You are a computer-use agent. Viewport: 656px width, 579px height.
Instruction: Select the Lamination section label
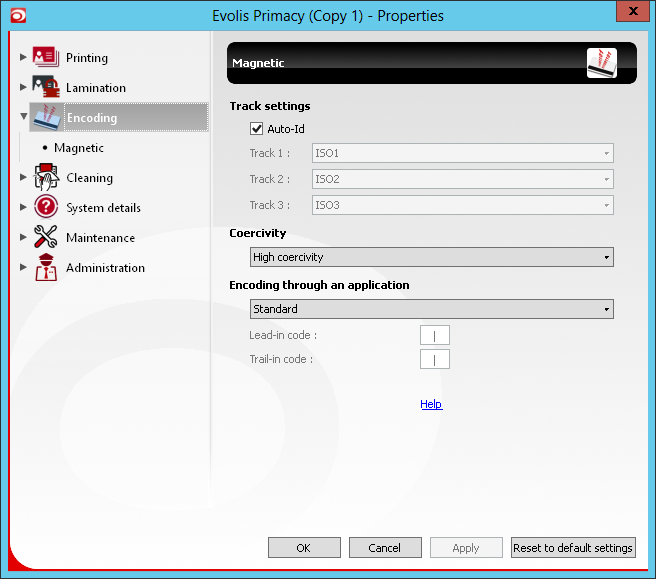point(96,88)
